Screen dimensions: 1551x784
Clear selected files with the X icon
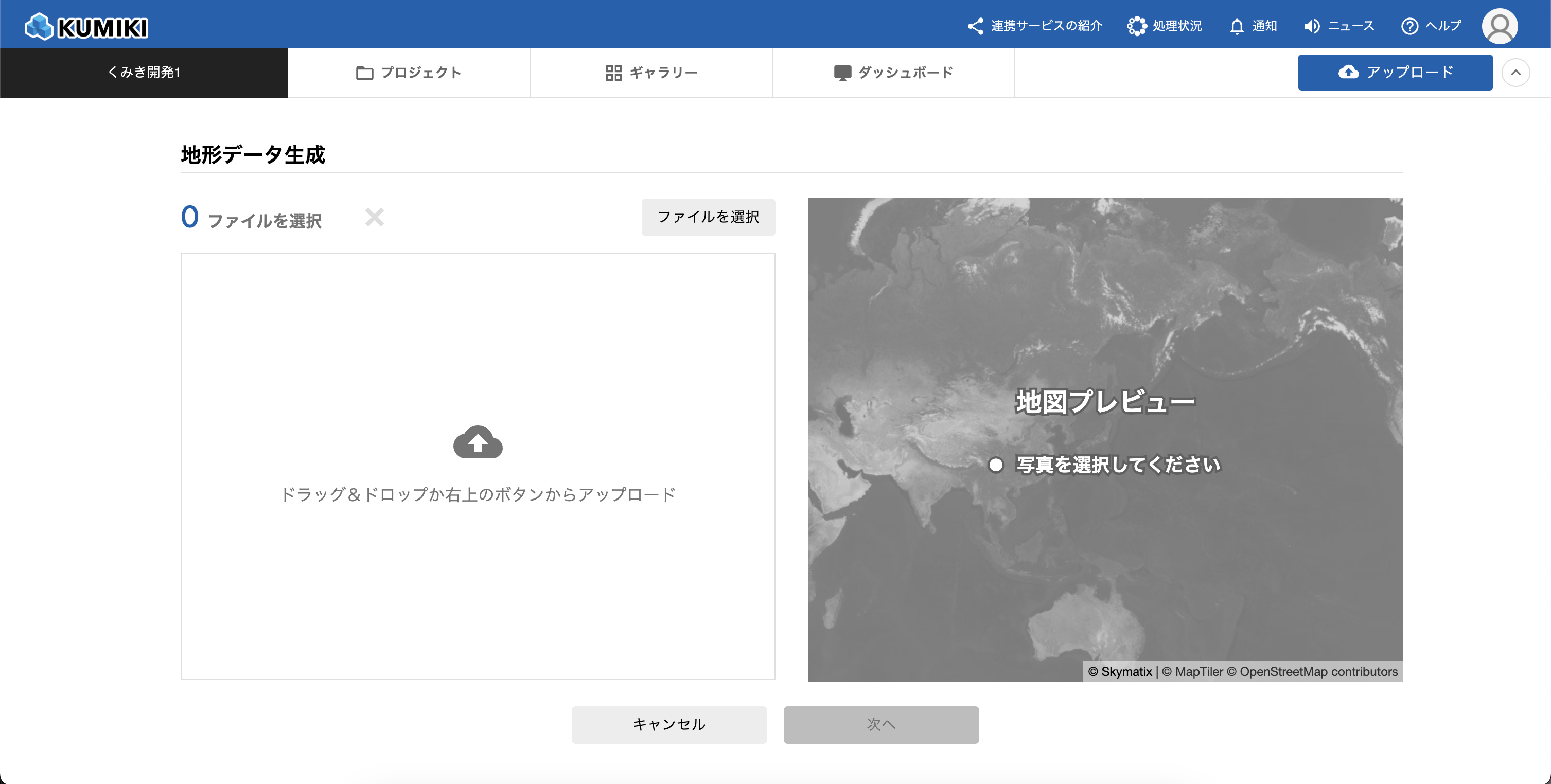tap(375, 217)
